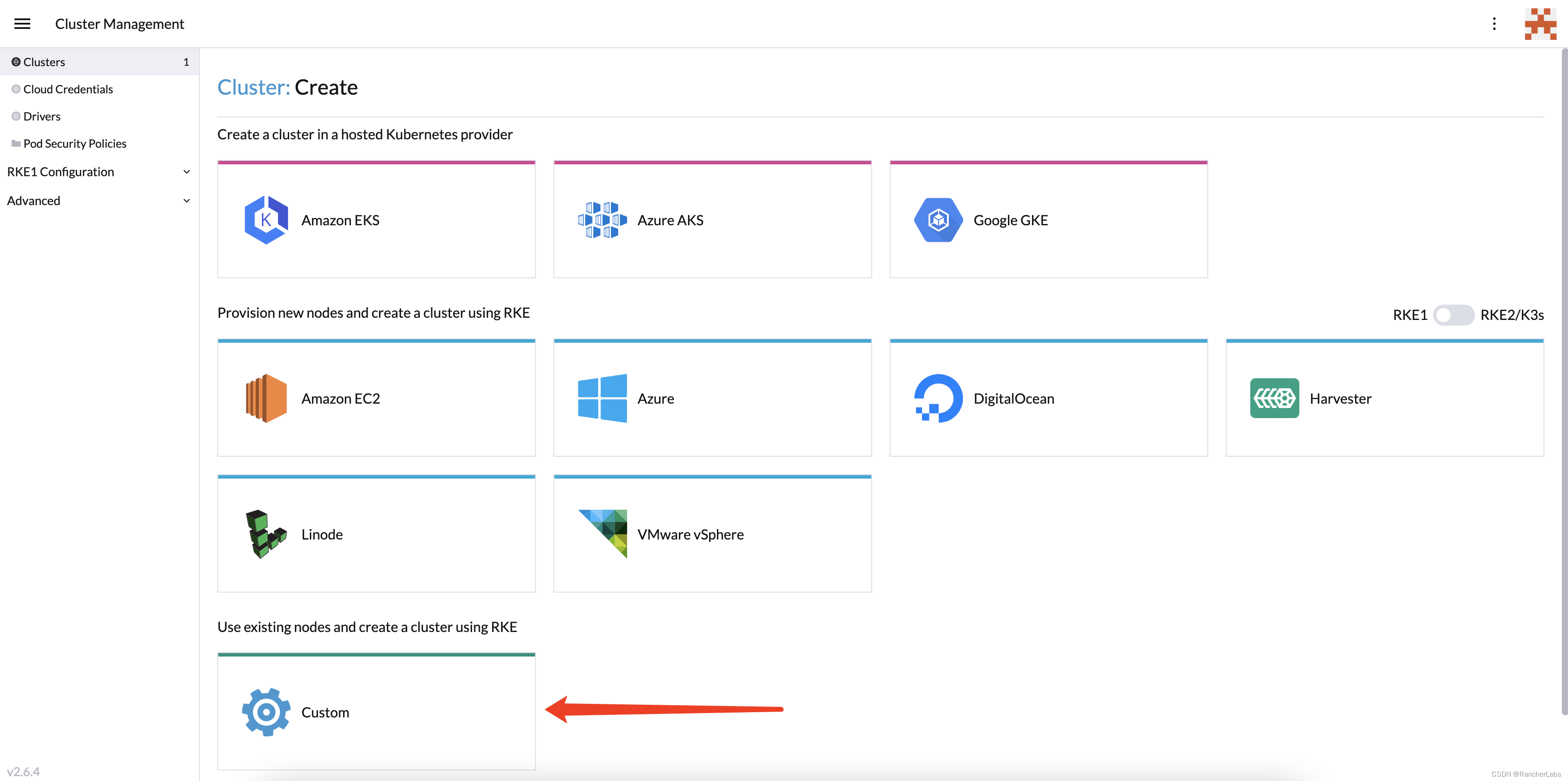Click the Cluster: breadcrumb link
Viewport: 1568px width, 781px height.
pos(254,88)
